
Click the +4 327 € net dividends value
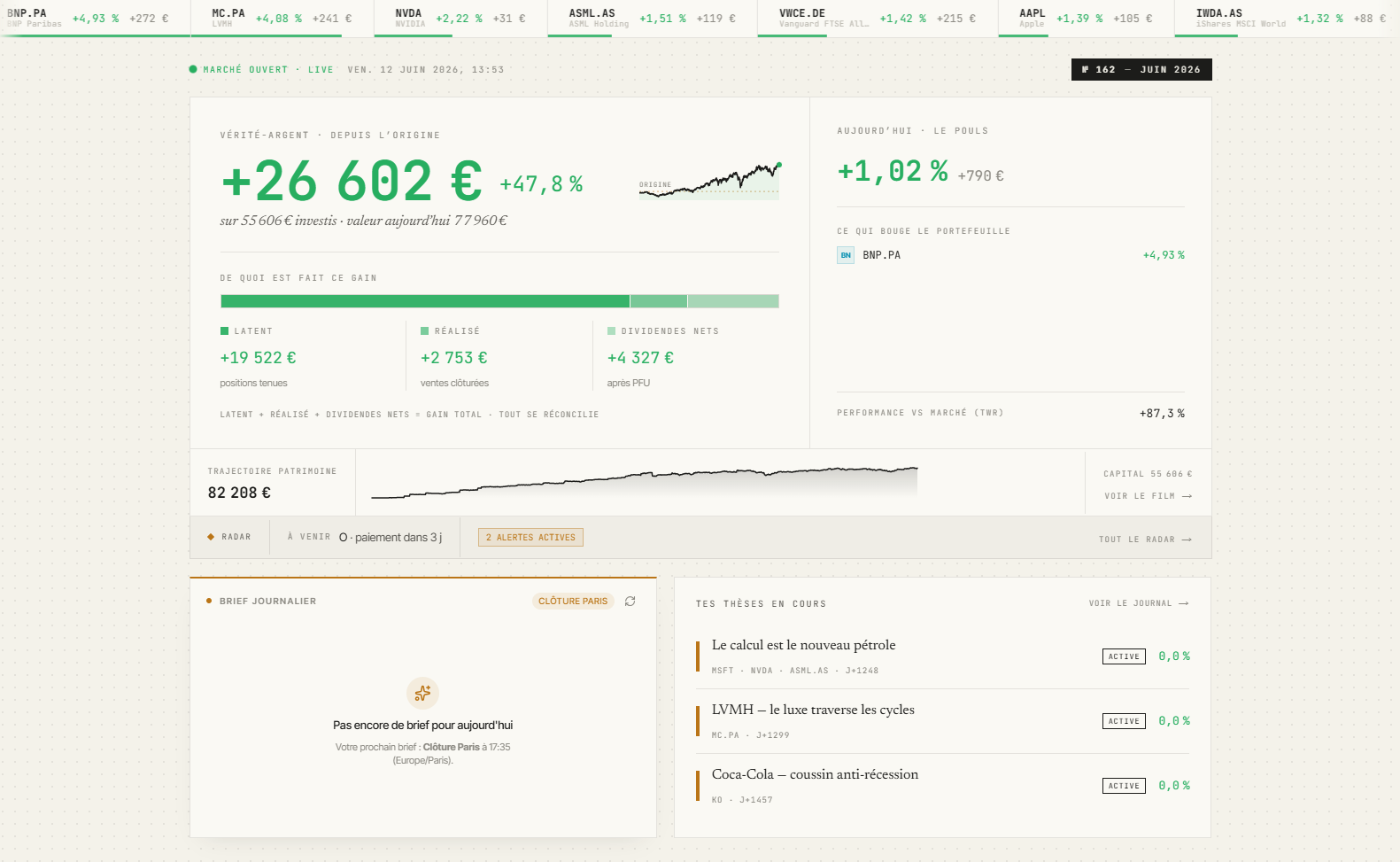(x=640, y=358)
